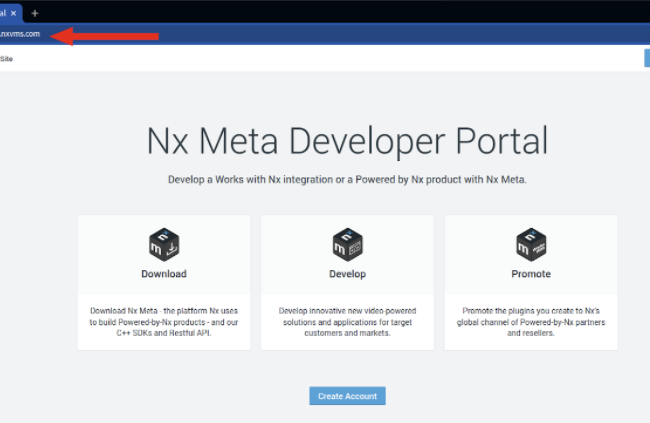Close the current browser tab
The width and height of the screenshot is (650, 423).
point(13,13)
